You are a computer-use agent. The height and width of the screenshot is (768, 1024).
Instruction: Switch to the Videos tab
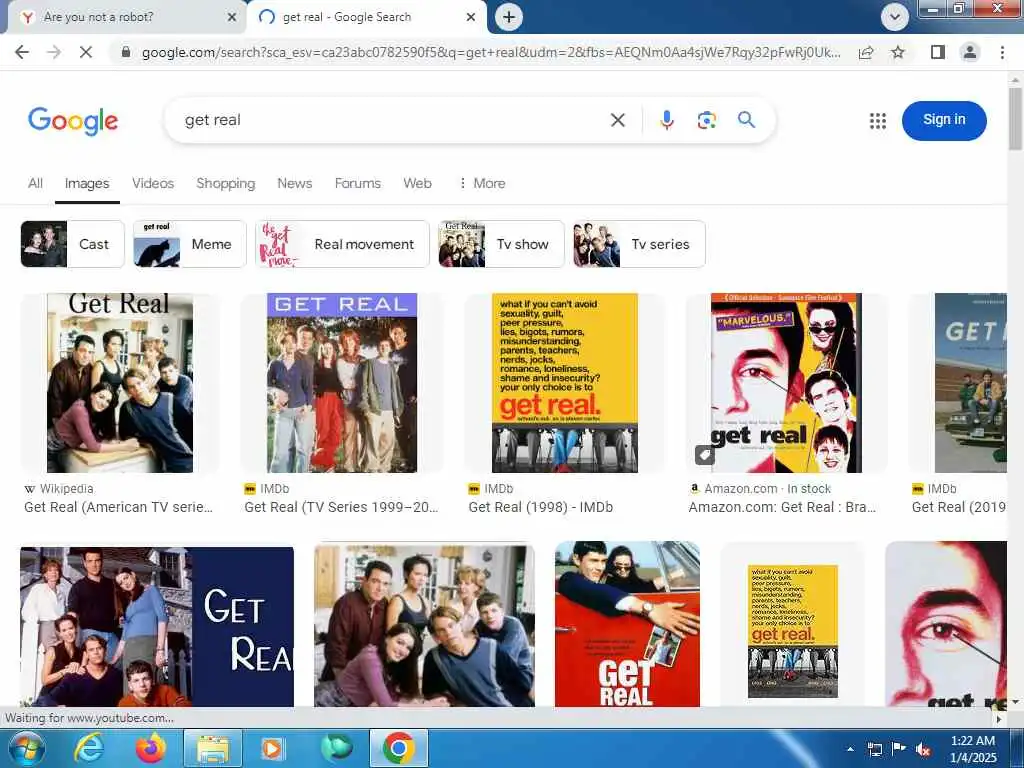[153, 184]
